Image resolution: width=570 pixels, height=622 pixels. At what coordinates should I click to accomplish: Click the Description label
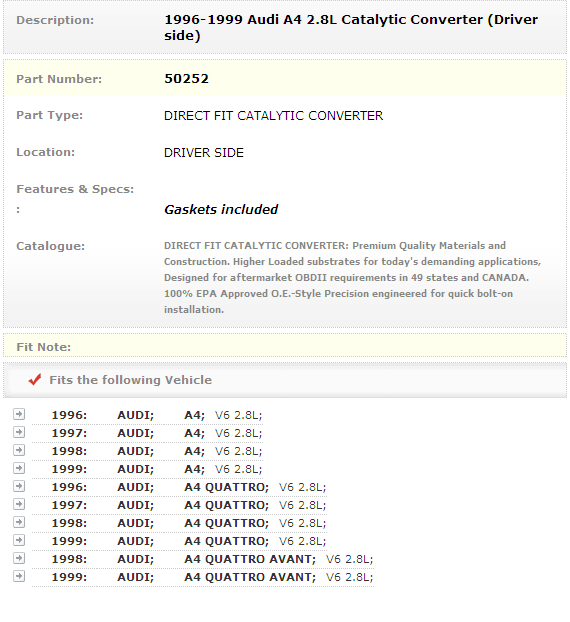click(55, 20)
